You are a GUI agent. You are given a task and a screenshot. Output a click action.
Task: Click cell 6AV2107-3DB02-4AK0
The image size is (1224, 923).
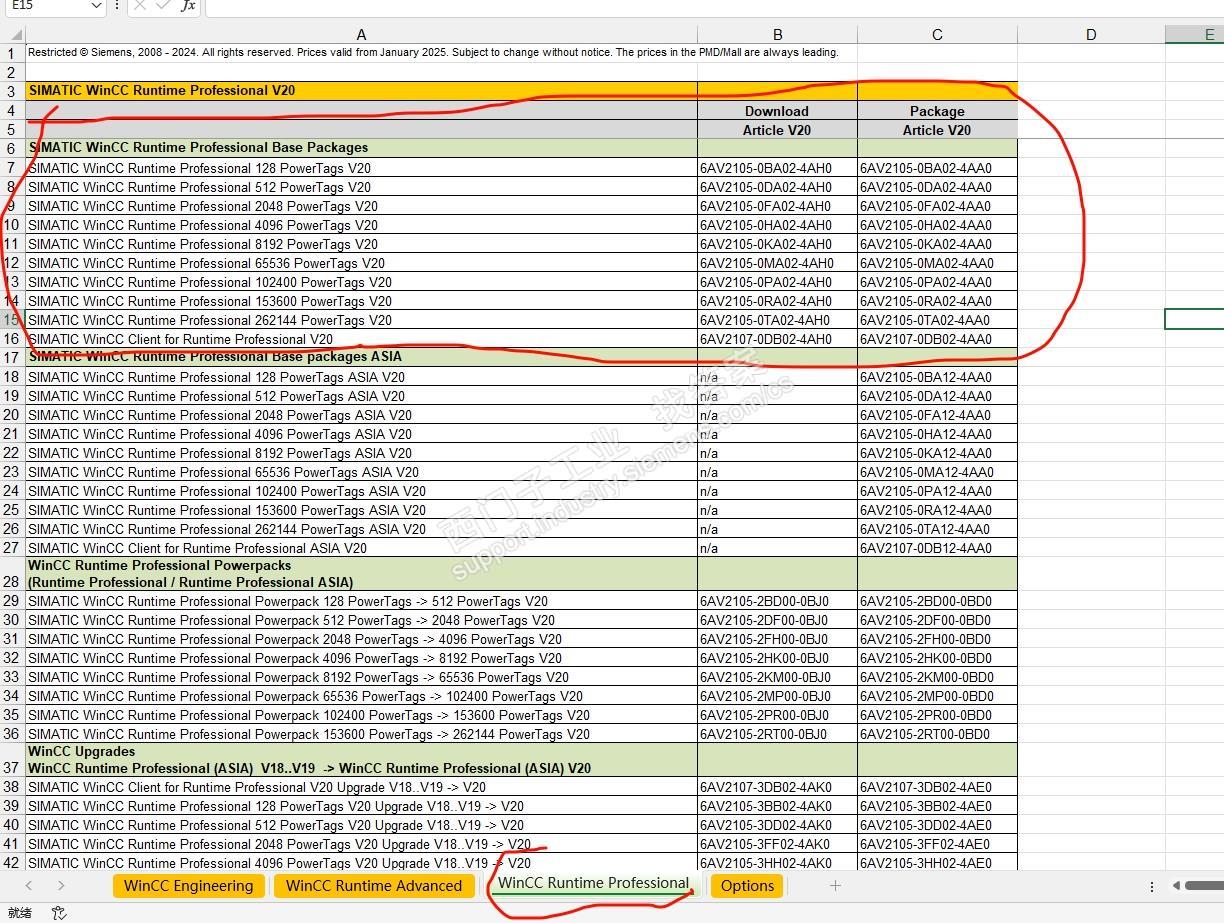pos(777,787)
